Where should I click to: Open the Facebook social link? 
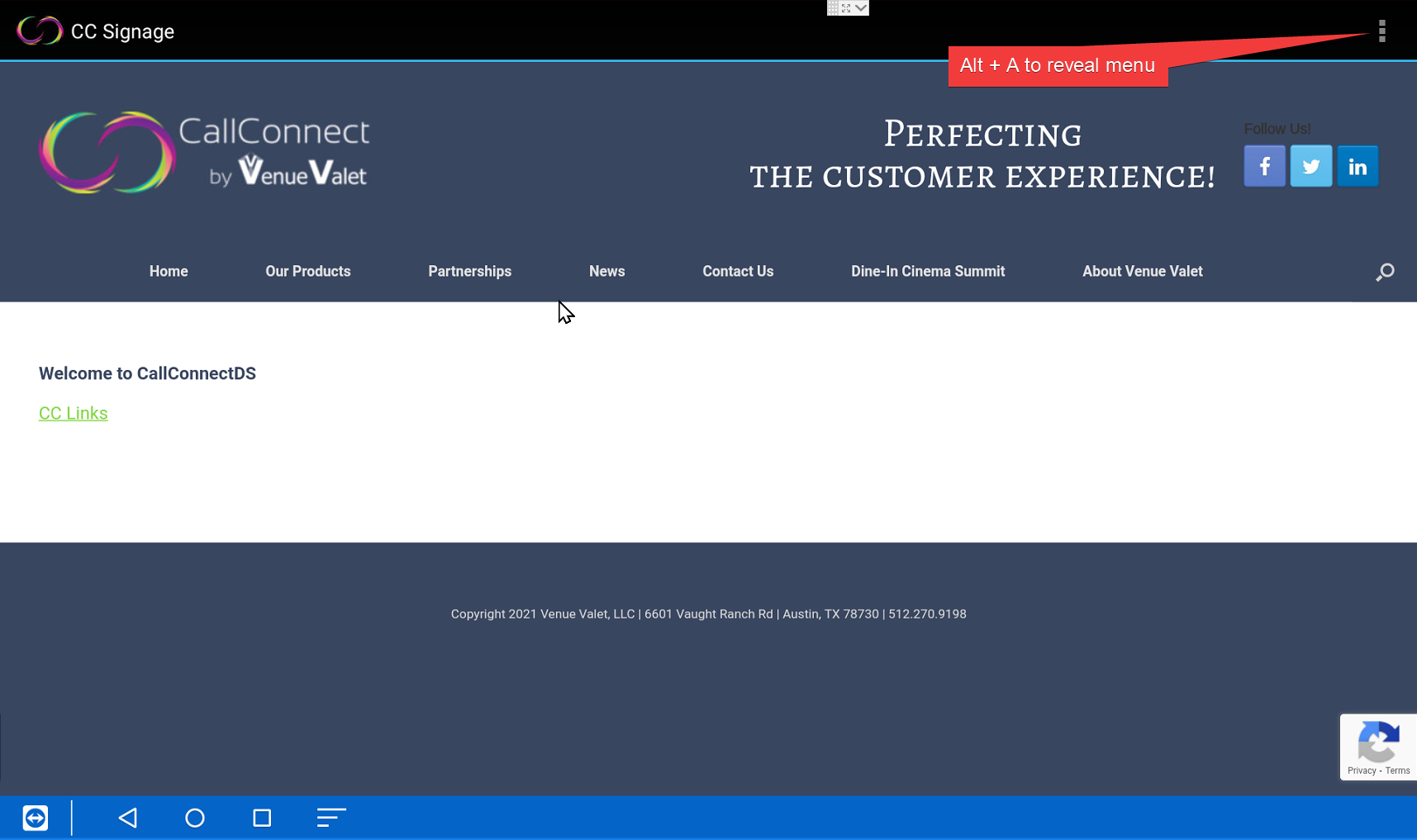tap(1264, 166)
